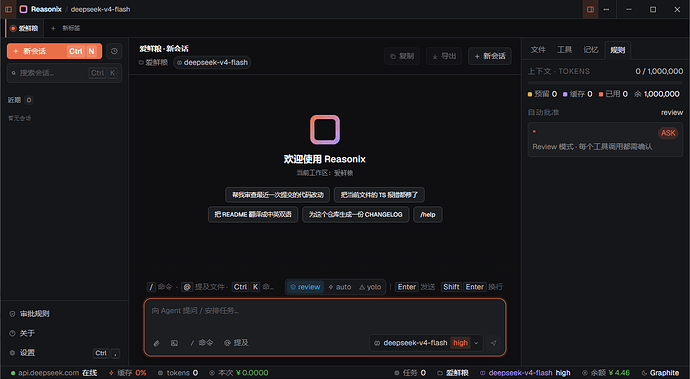
Task: Click the 导出 export button
Action: point(444,56)
